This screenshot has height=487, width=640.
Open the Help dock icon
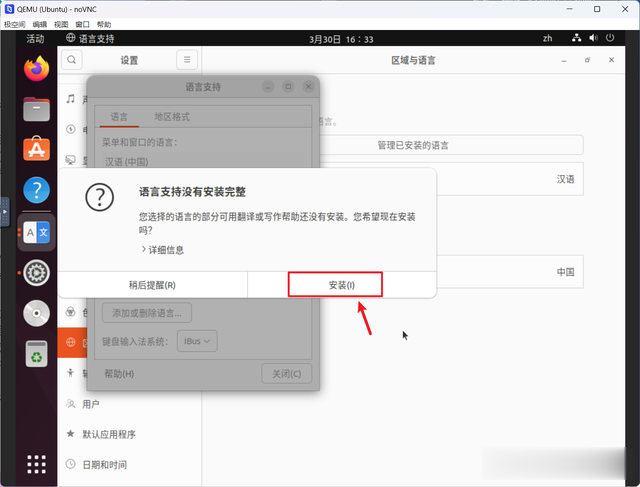36,190
